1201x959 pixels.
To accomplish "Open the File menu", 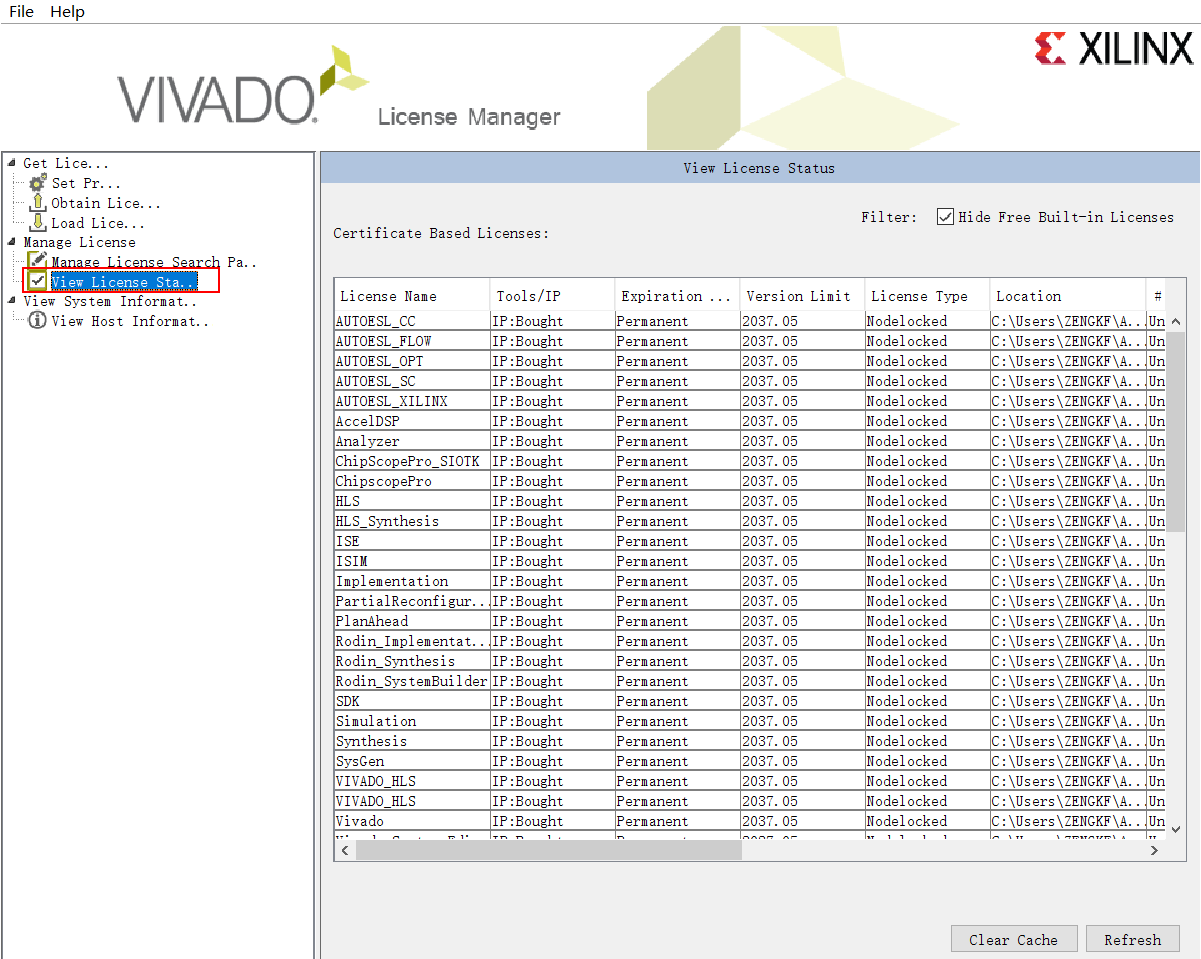I will click(x=21, y=12).
